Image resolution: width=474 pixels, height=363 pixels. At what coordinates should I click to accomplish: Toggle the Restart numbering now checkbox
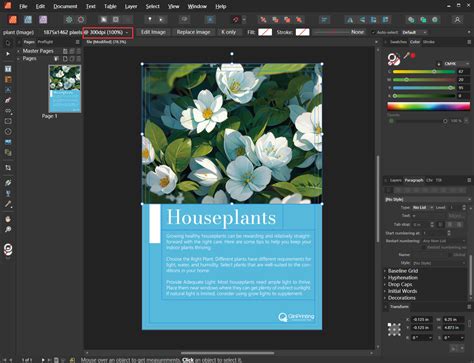(424, 247)
